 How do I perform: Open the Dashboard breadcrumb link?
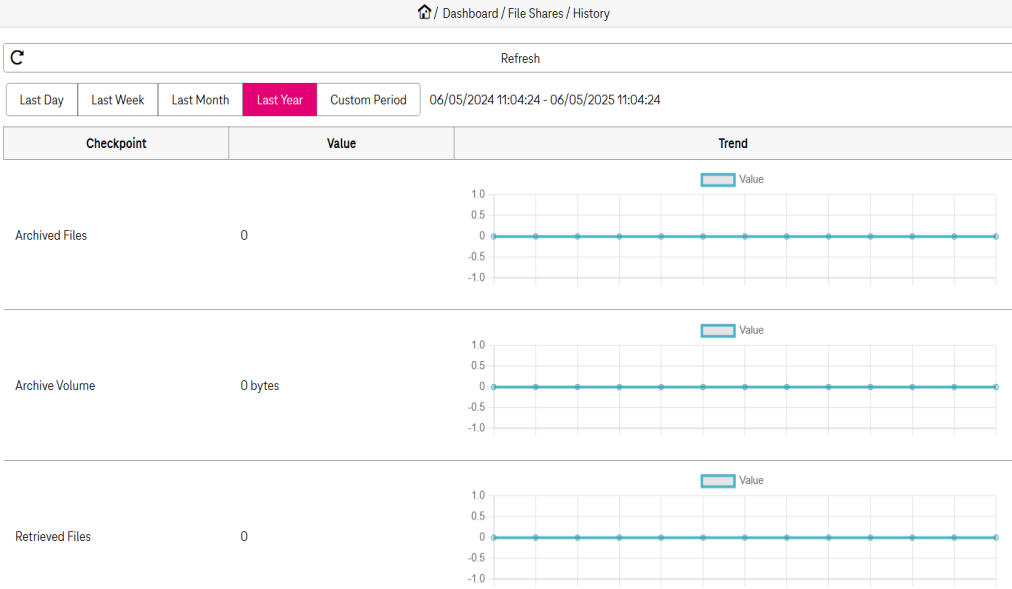pos(470,14)
